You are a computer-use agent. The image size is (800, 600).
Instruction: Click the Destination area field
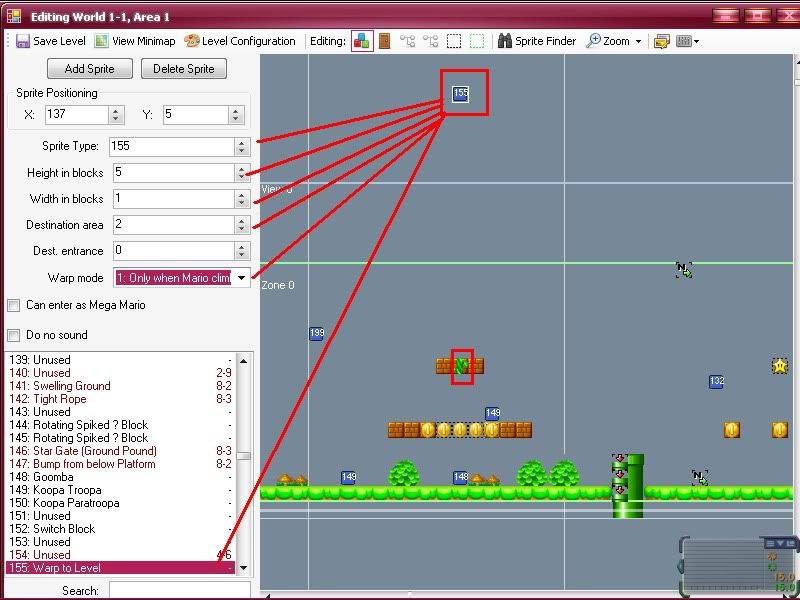pos(173,224)
